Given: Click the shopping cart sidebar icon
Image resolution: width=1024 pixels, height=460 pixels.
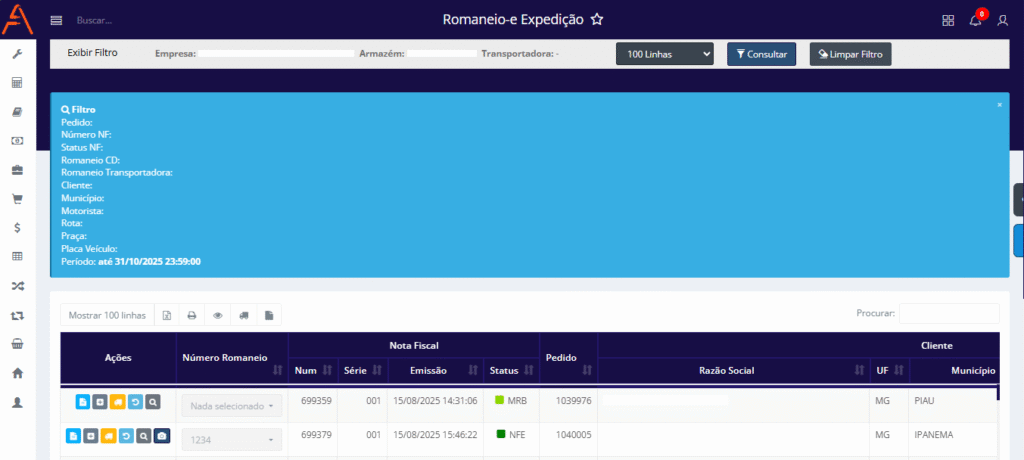Looking at the screenshot, I should pyautogui.click(x=17, y=199).
